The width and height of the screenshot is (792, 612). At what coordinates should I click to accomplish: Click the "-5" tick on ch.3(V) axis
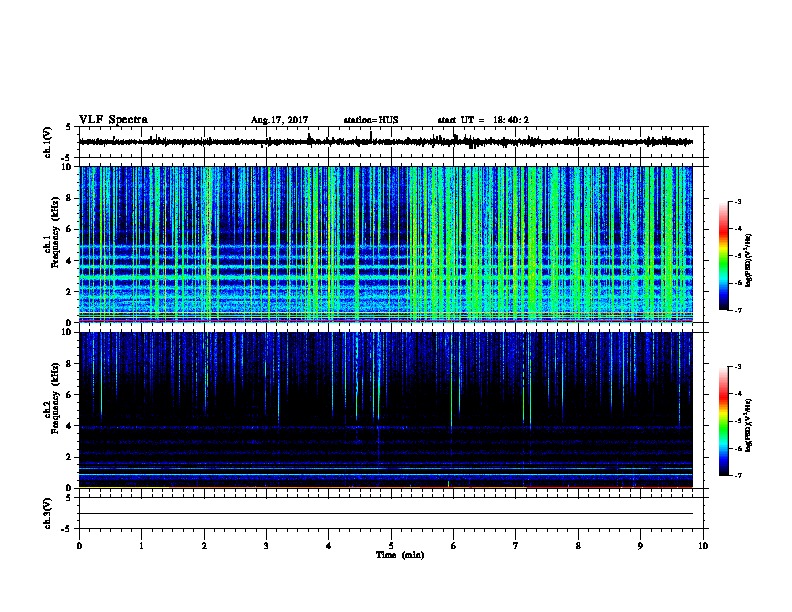(x=67, y=529)
